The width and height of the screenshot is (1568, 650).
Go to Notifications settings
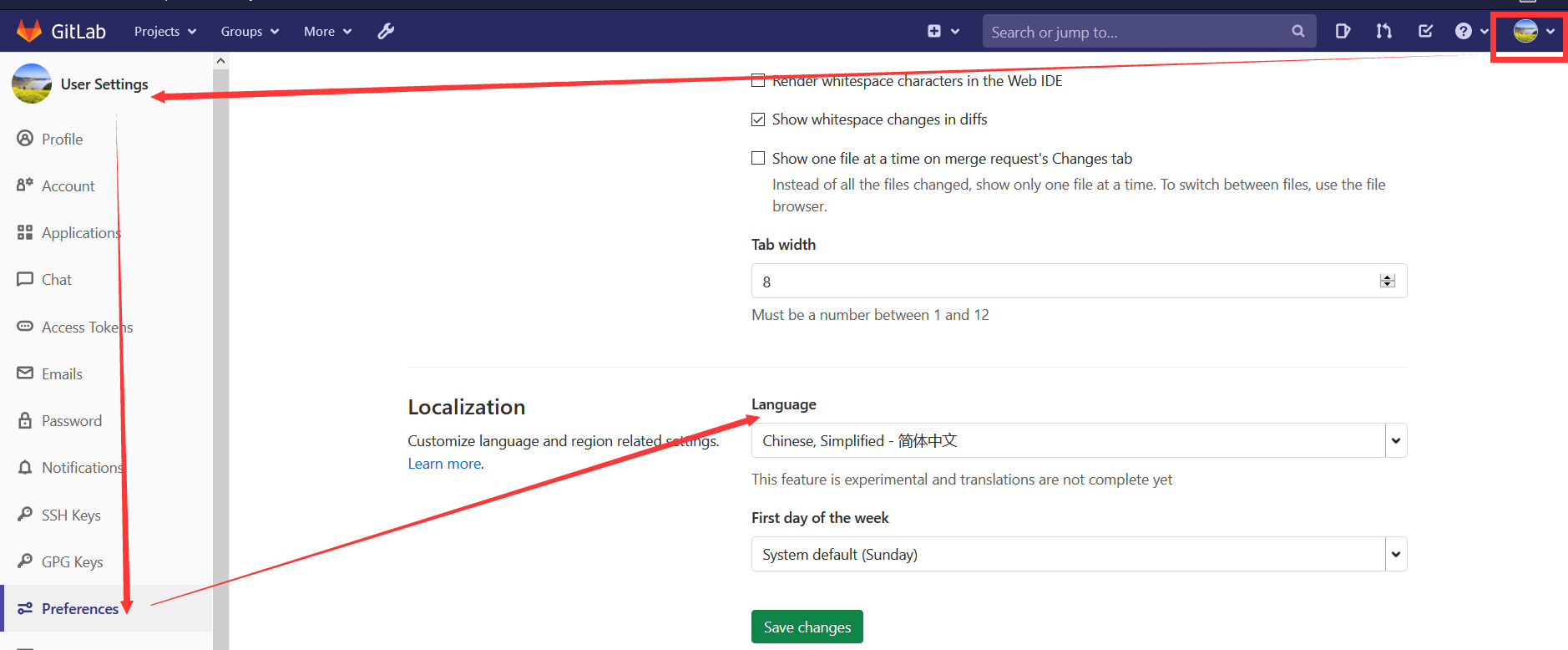click(83, 467)
